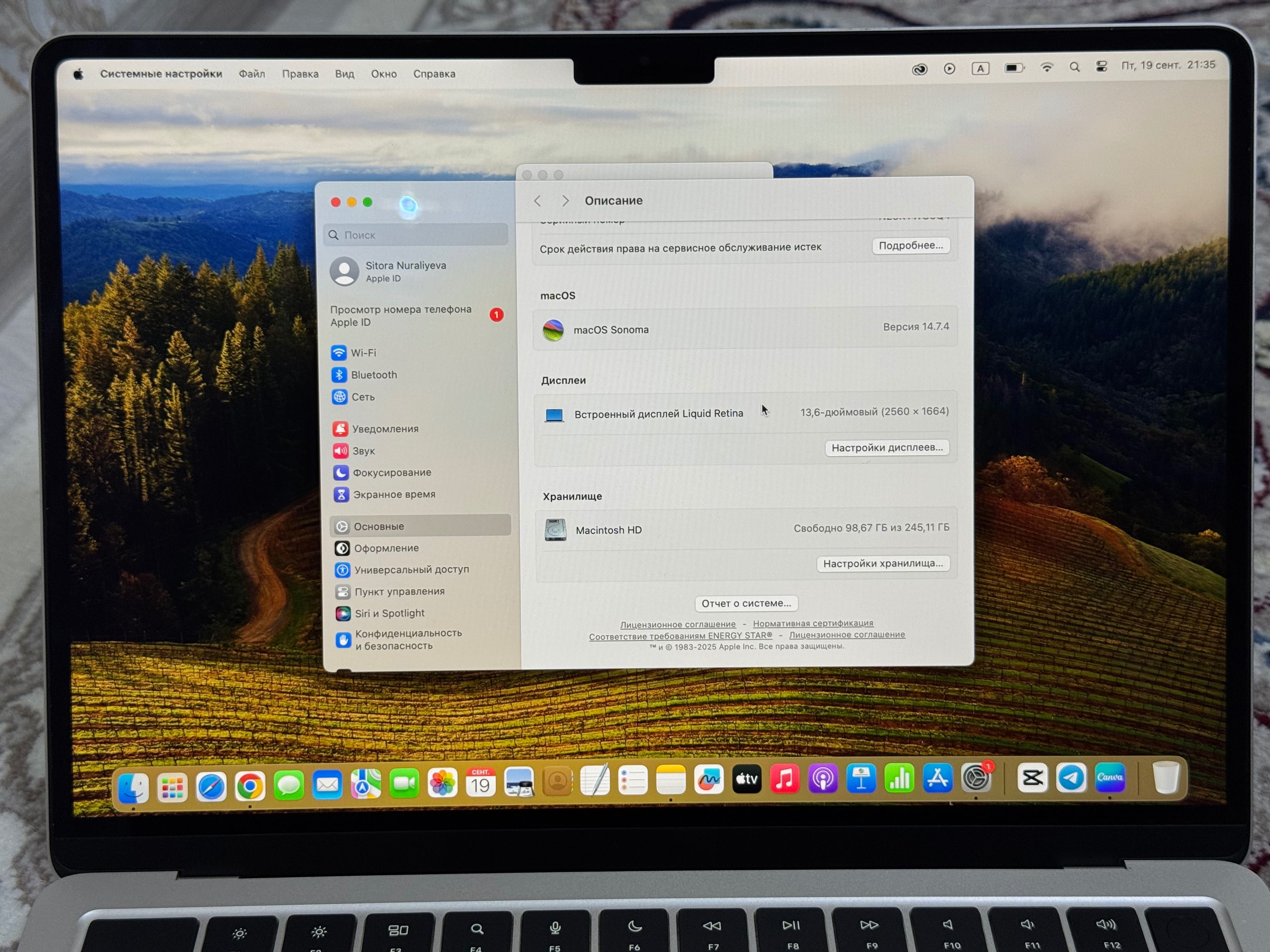Viewport: 1270px width, 952px height.
Task: Open the Вид menu
Action: point(345,73)
